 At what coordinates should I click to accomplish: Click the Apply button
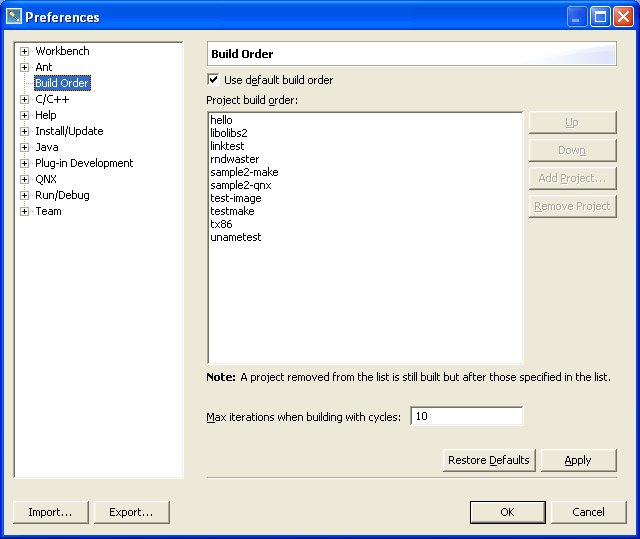[577, 460]
